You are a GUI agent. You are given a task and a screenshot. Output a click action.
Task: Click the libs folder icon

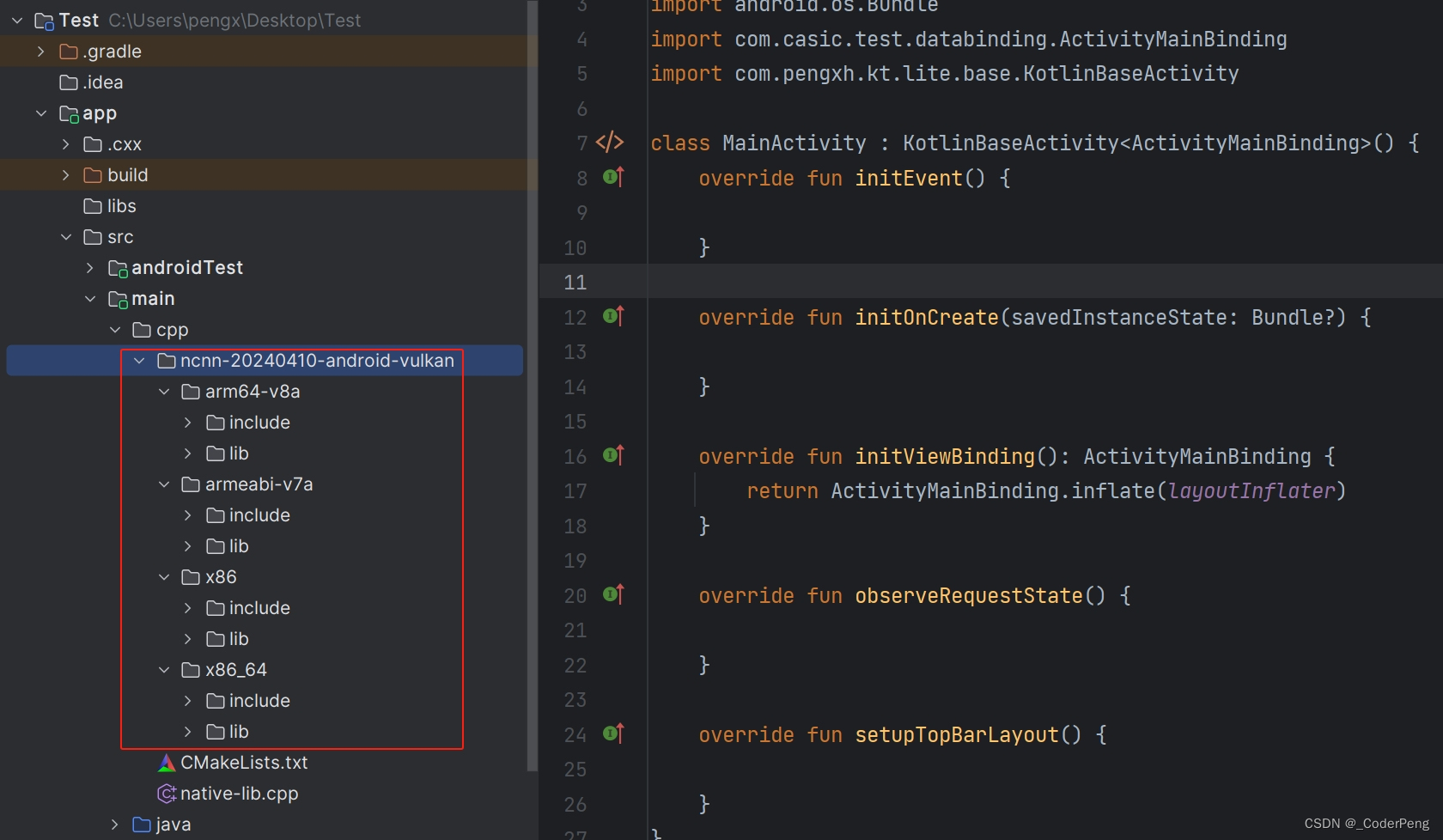[x=93, y=206]
